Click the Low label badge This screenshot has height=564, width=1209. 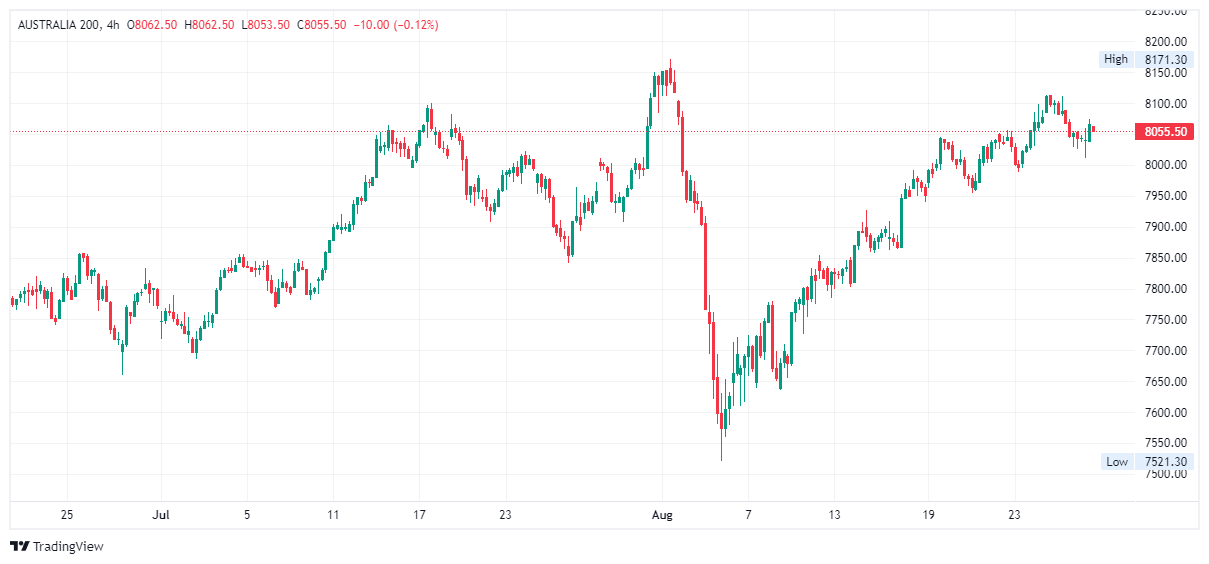click(1117, 462)
